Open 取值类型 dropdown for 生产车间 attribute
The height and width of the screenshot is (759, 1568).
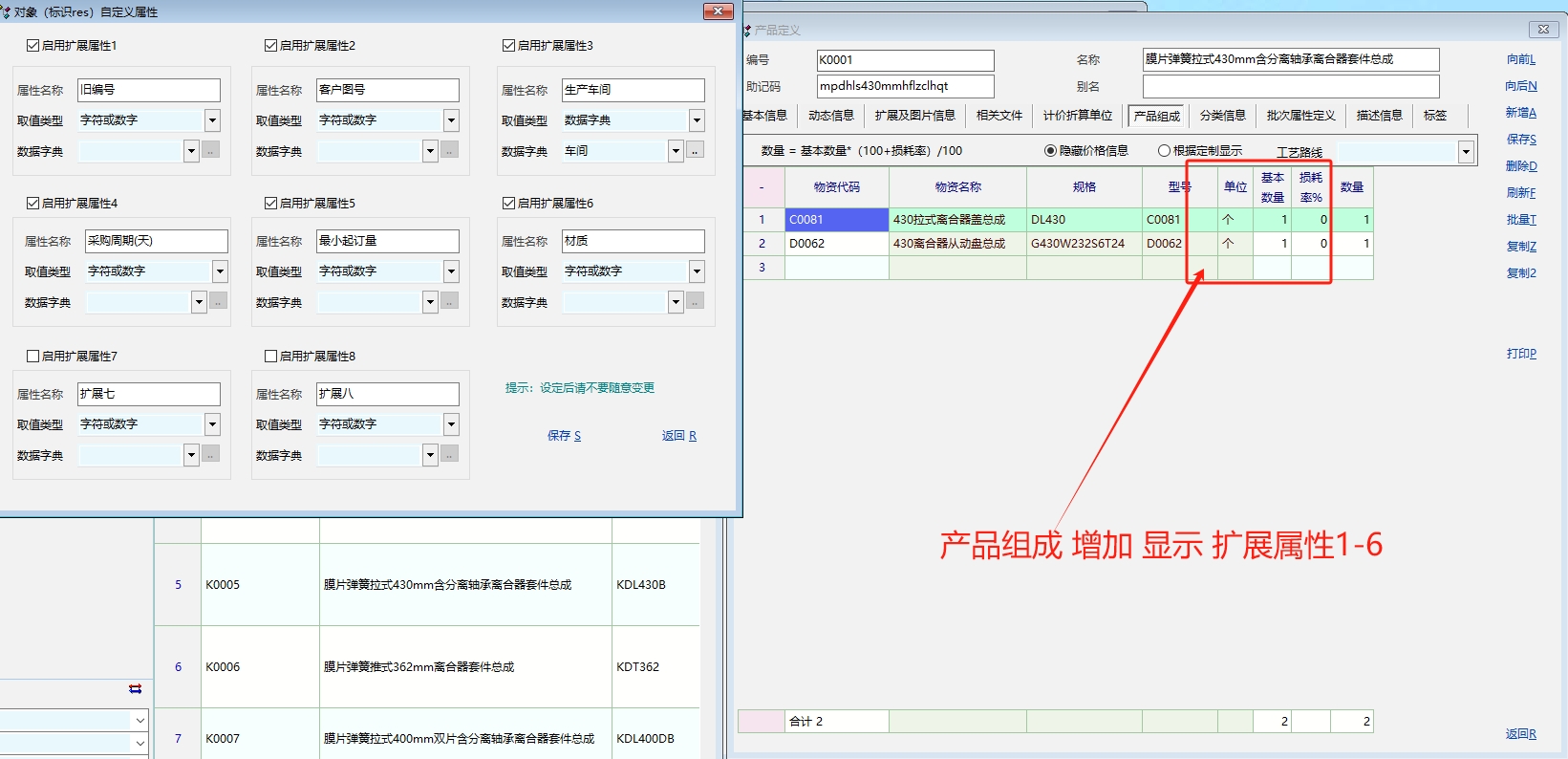[x=697, y=120]
